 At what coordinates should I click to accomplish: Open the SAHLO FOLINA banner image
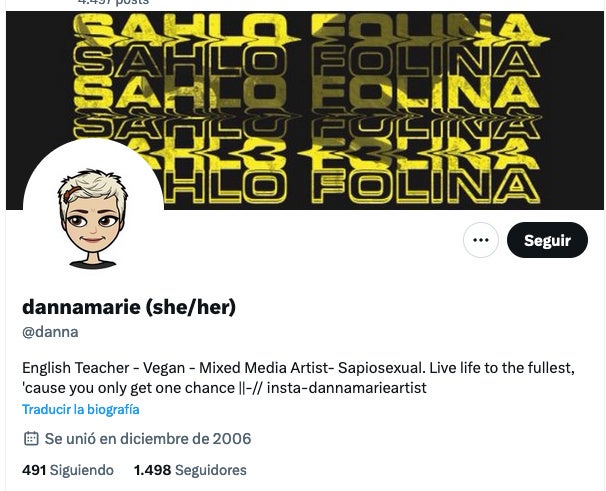(305, 111)
